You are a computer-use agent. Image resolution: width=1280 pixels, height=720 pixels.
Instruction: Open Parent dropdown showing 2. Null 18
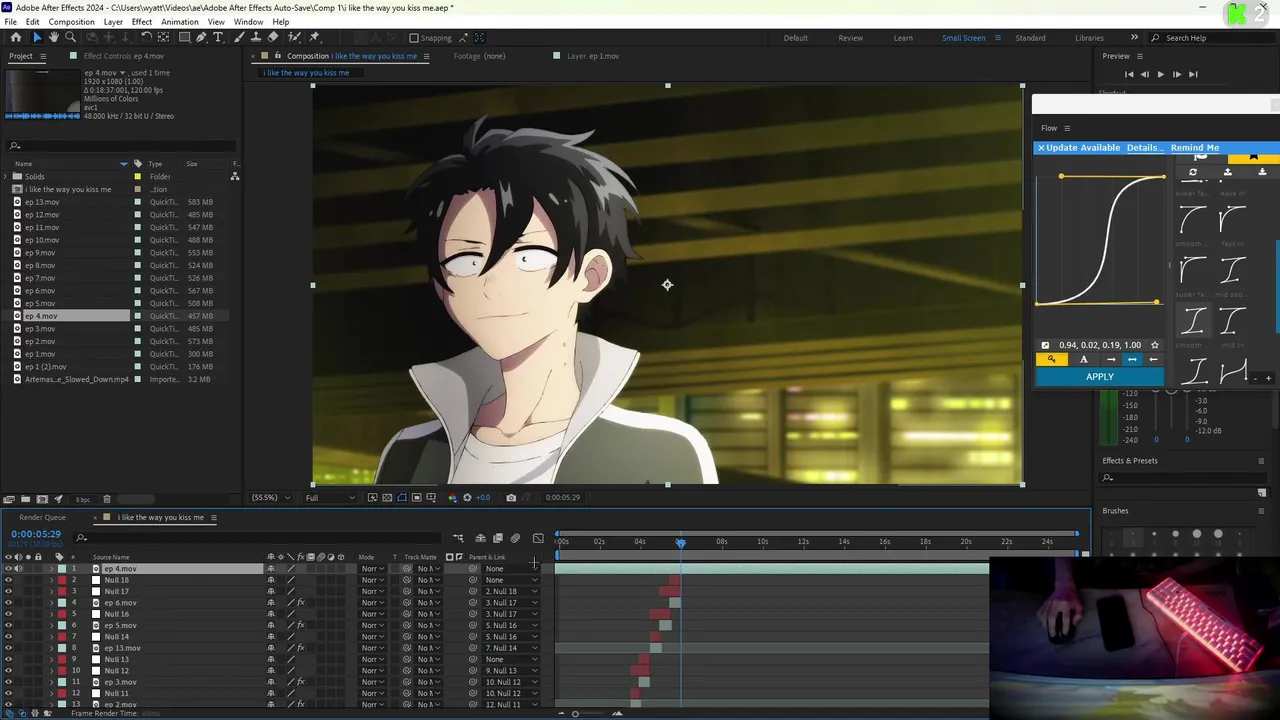[x=511, y=591]
